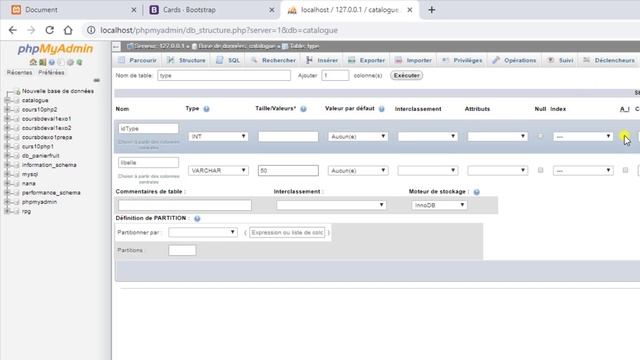The width and height of the screenshot is (640, 360).
Task: Click the Définition de PARTITION help icon
Action: [197, 219]
